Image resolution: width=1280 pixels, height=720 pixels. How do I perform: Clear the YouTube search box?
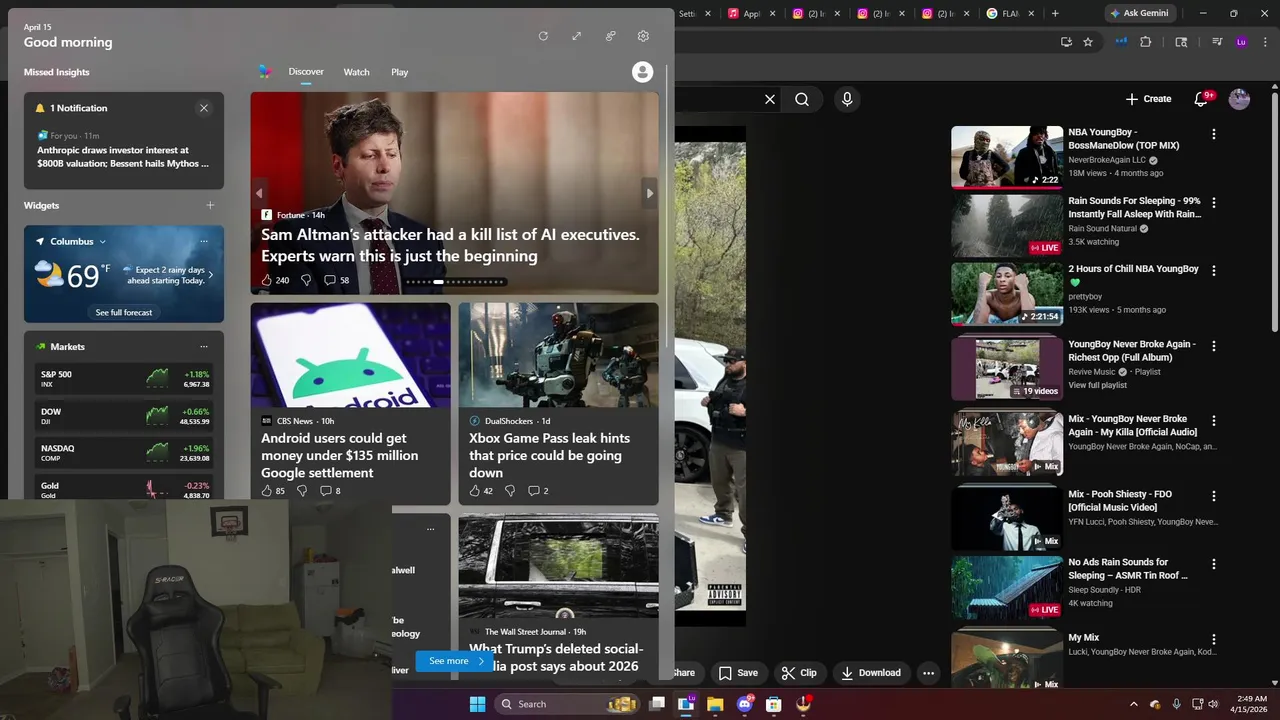tap(770, 99)
